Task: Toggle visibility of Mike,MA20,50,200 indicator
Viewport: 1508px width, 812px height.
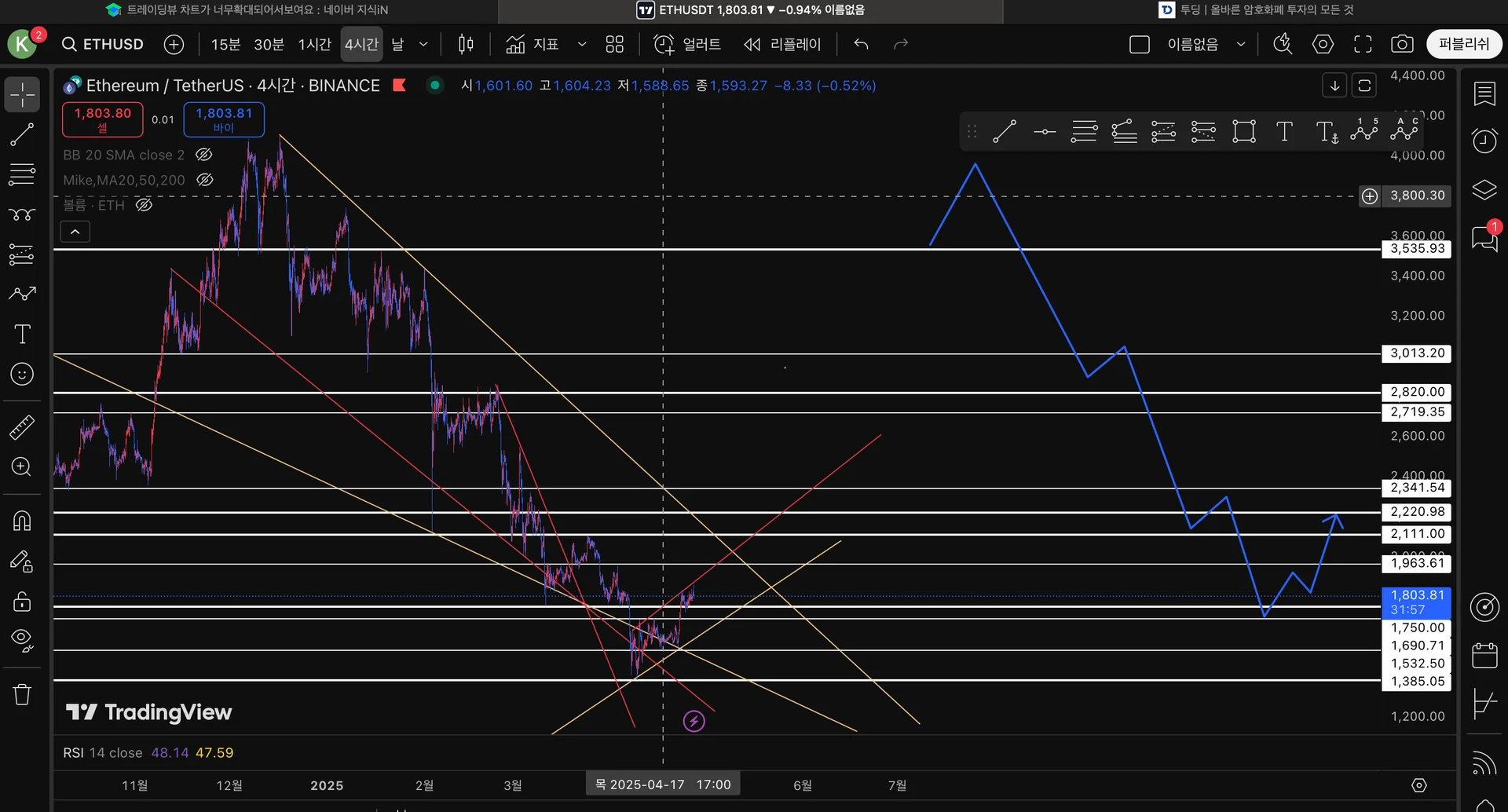Action: tap(205, 180)
